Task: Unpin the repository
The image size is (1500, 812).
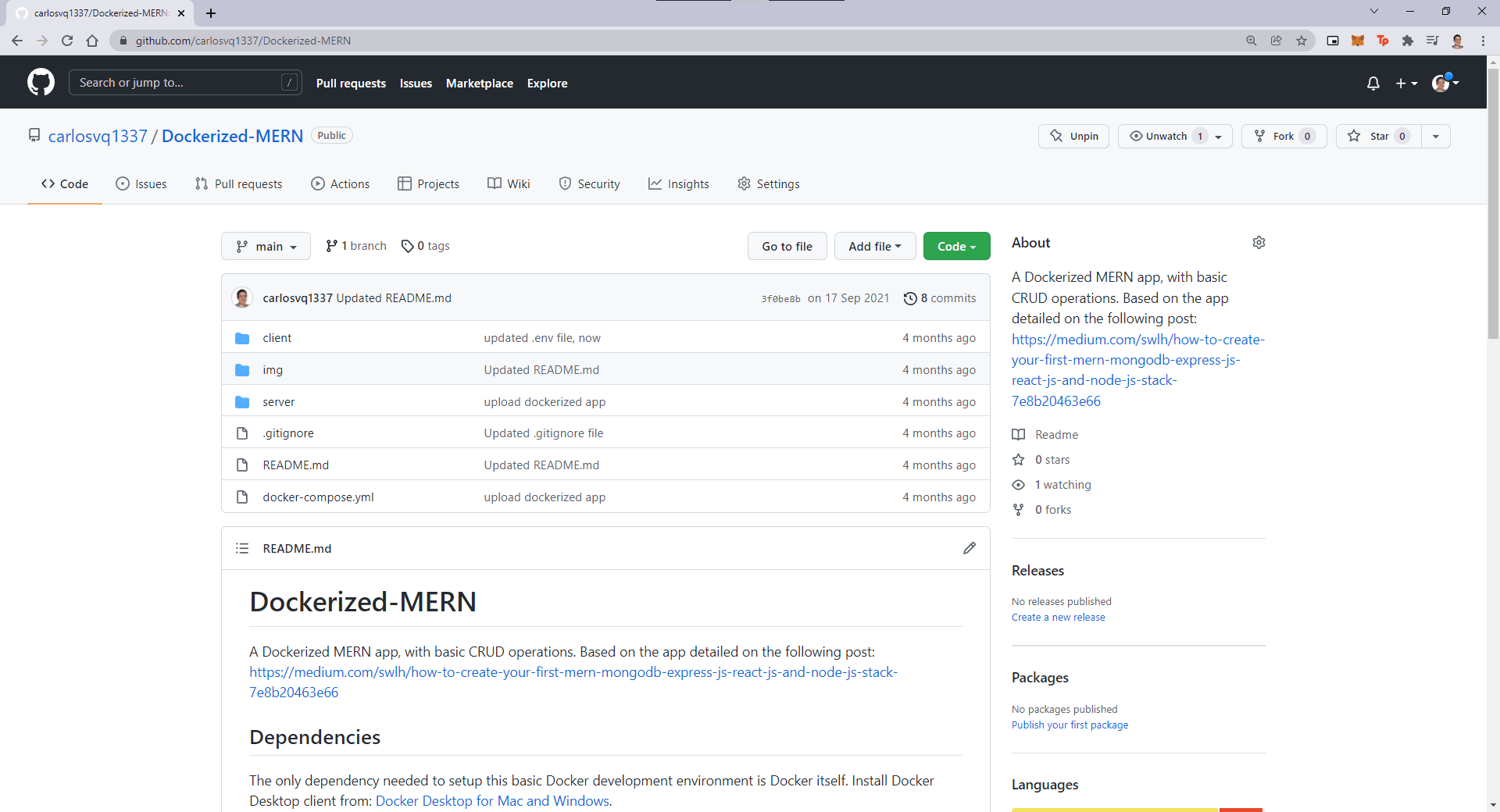Action: coord(1073,136)
